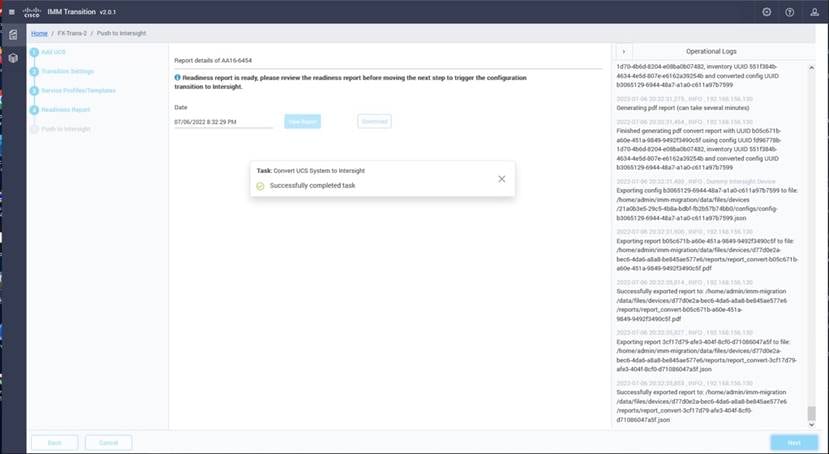Go to step Push to Intersight
This screenshot has width=829, height=454.
coord(60,129)
